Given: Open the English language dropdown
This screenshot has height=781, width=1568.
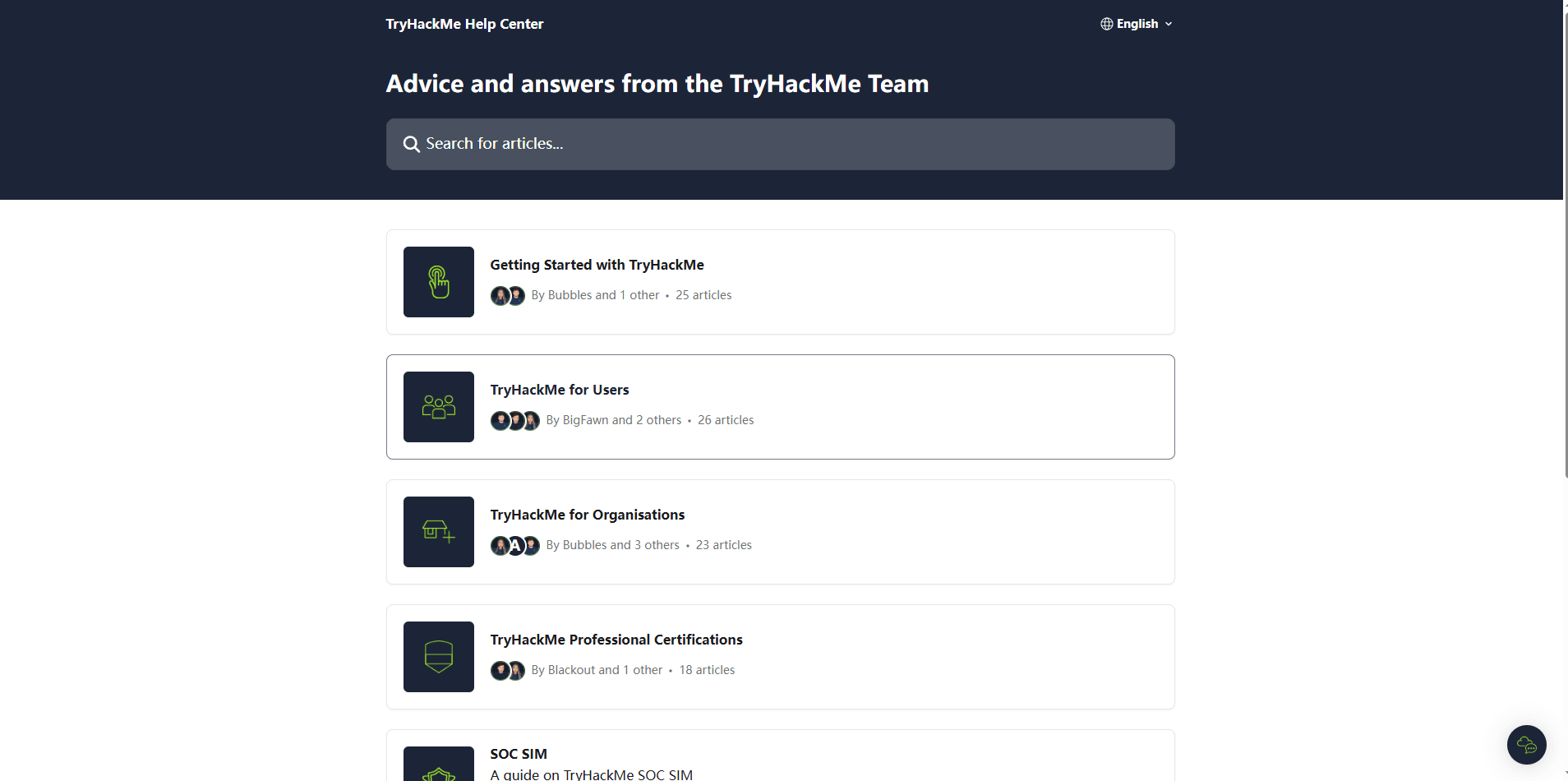Looking at the screenshot, I should 1137,24.
